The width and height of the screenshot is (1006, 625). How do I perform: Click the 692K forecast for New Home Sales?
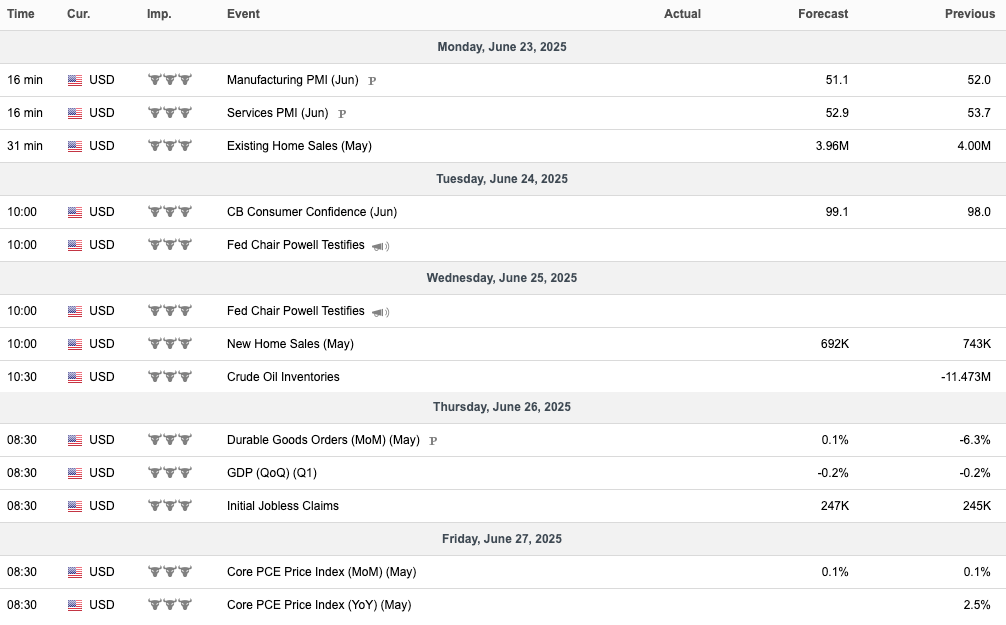pyautogui.click(x=835, y=344)
